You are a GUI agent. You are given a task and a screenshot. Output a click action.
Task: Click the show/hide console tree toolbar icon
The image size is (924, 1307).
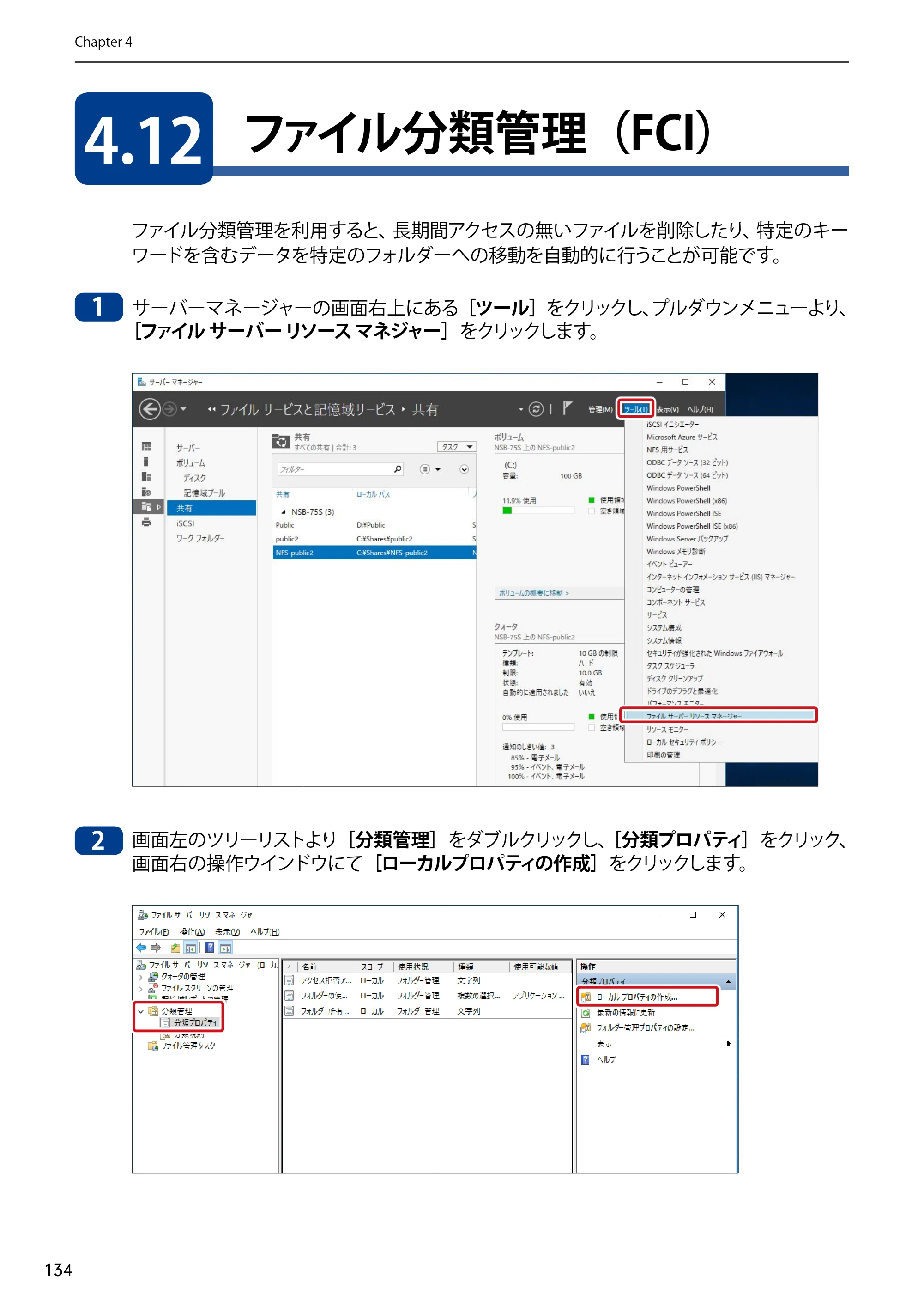coord(191,947)
